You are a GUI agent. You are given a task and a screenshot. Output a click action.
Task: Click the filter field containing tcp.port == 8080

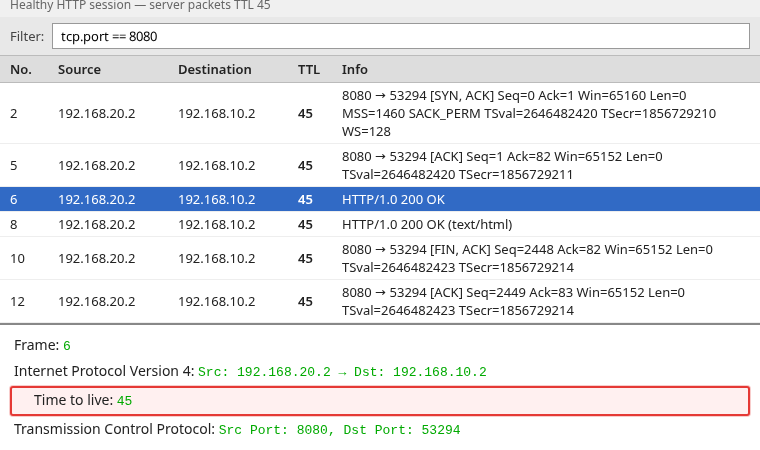click(401, 36)
